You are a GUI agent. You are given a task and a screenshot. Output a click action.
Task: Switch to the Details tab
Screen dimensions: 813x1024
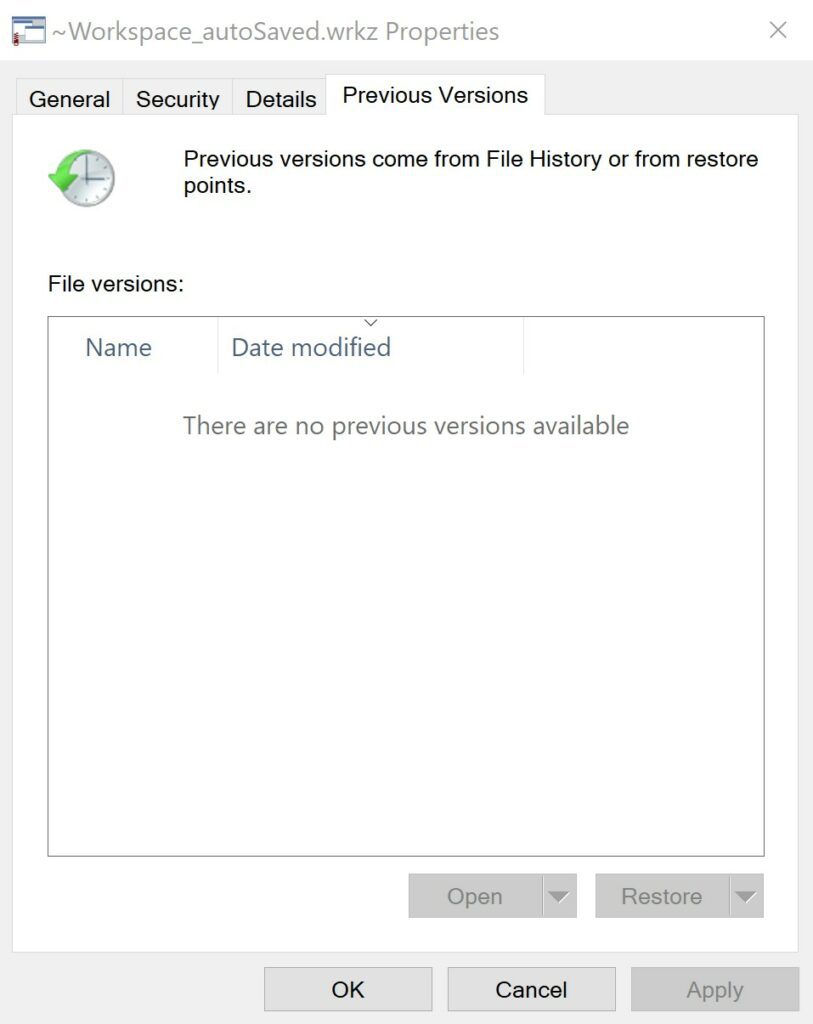279,98
